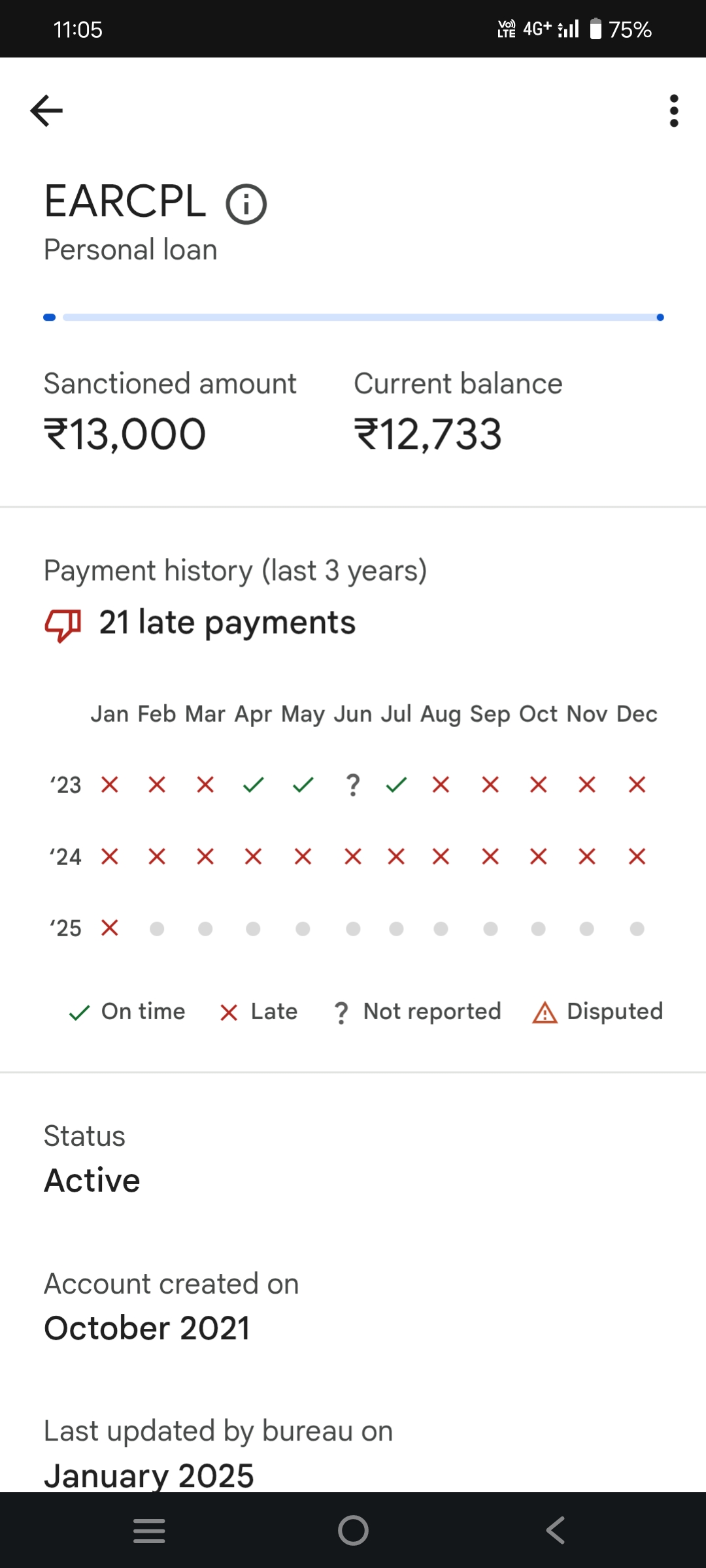Tap the Late cross icon in legend

pyautogui.click(x=229, y=1013)
